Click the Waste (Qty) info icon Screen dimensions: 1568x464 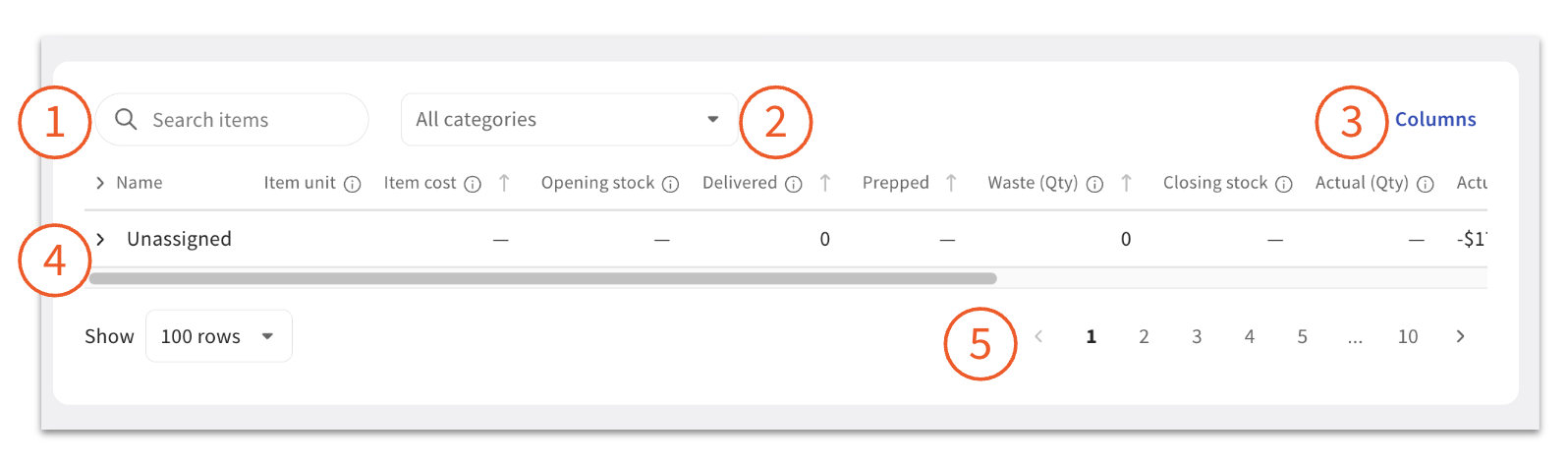click(x=1094, y=184)
